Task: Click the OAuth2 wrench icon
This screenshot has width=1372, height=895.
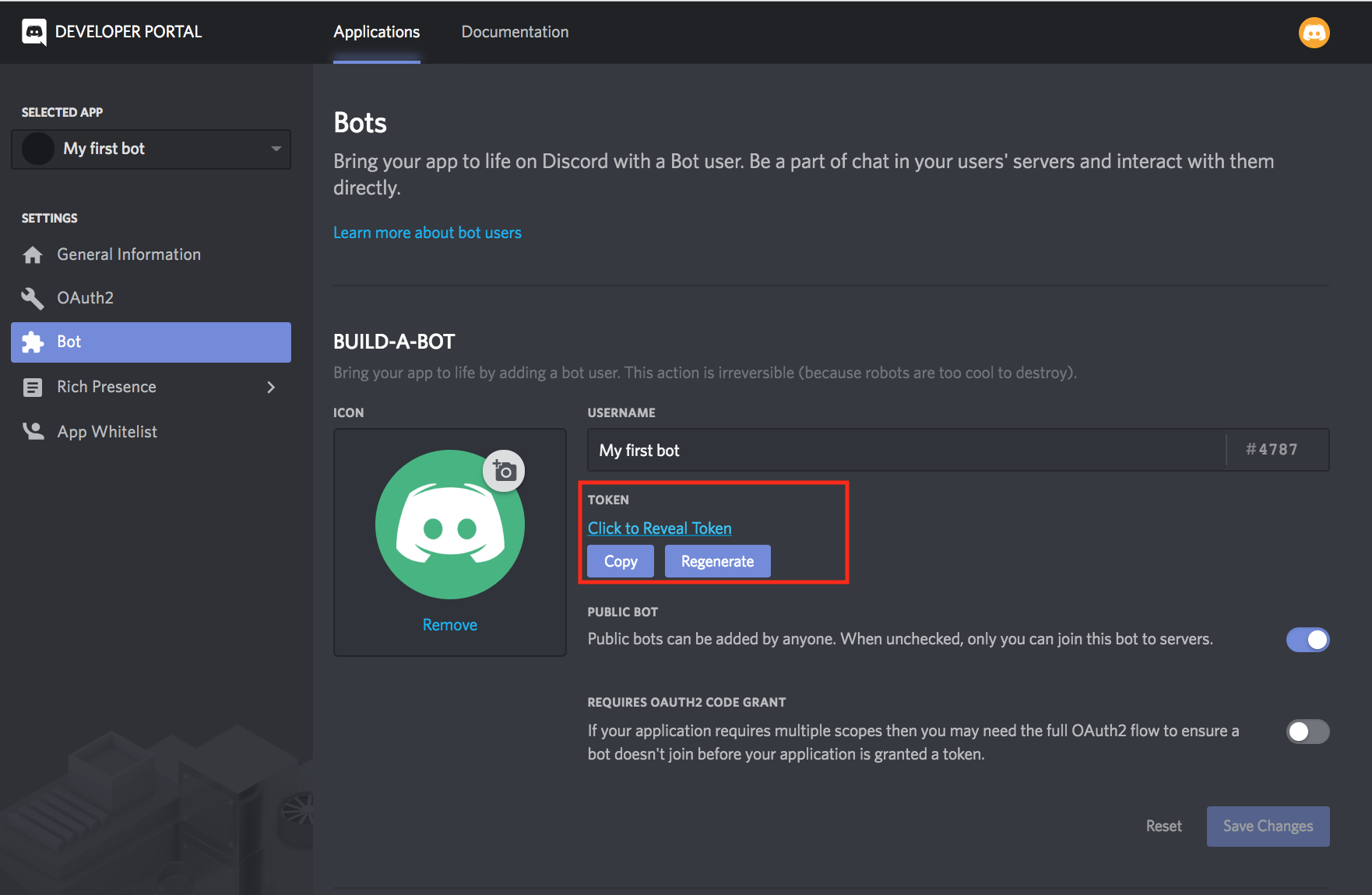Action: point(33,298)
